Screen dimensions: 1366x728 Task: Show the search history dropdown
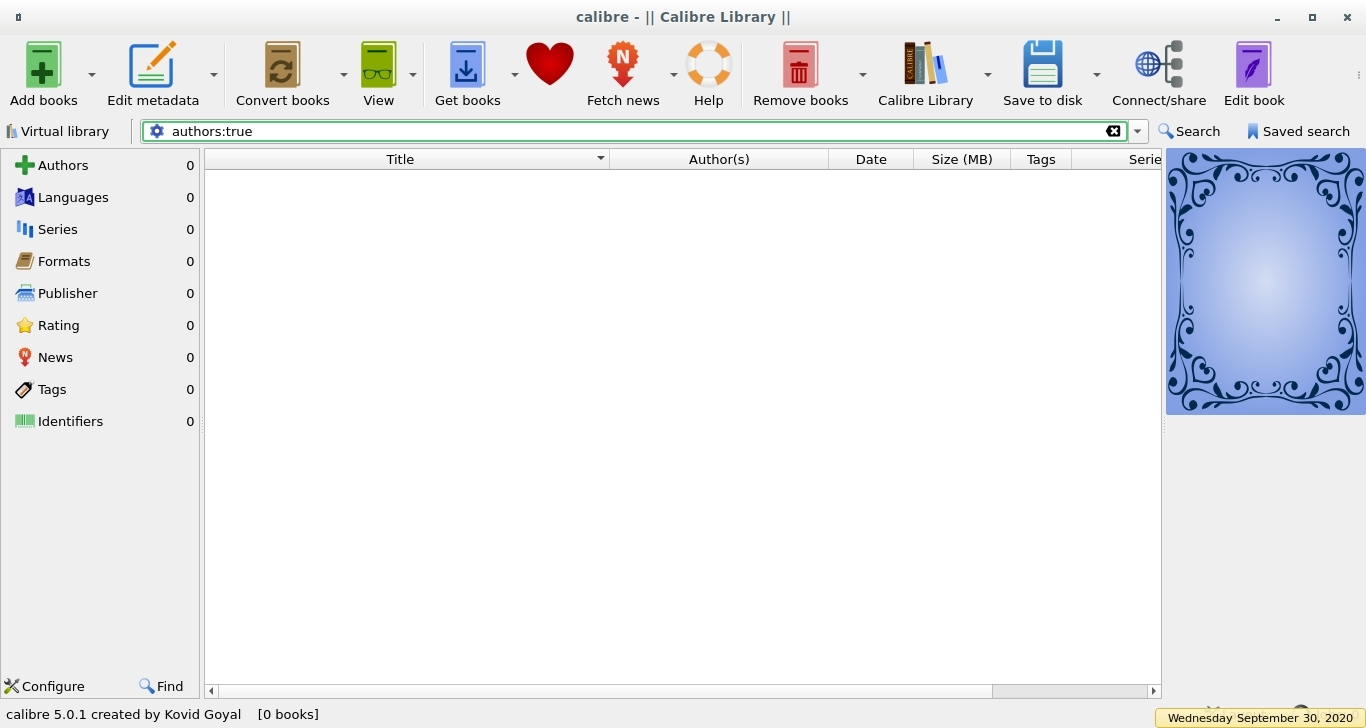coord(1138,131)
